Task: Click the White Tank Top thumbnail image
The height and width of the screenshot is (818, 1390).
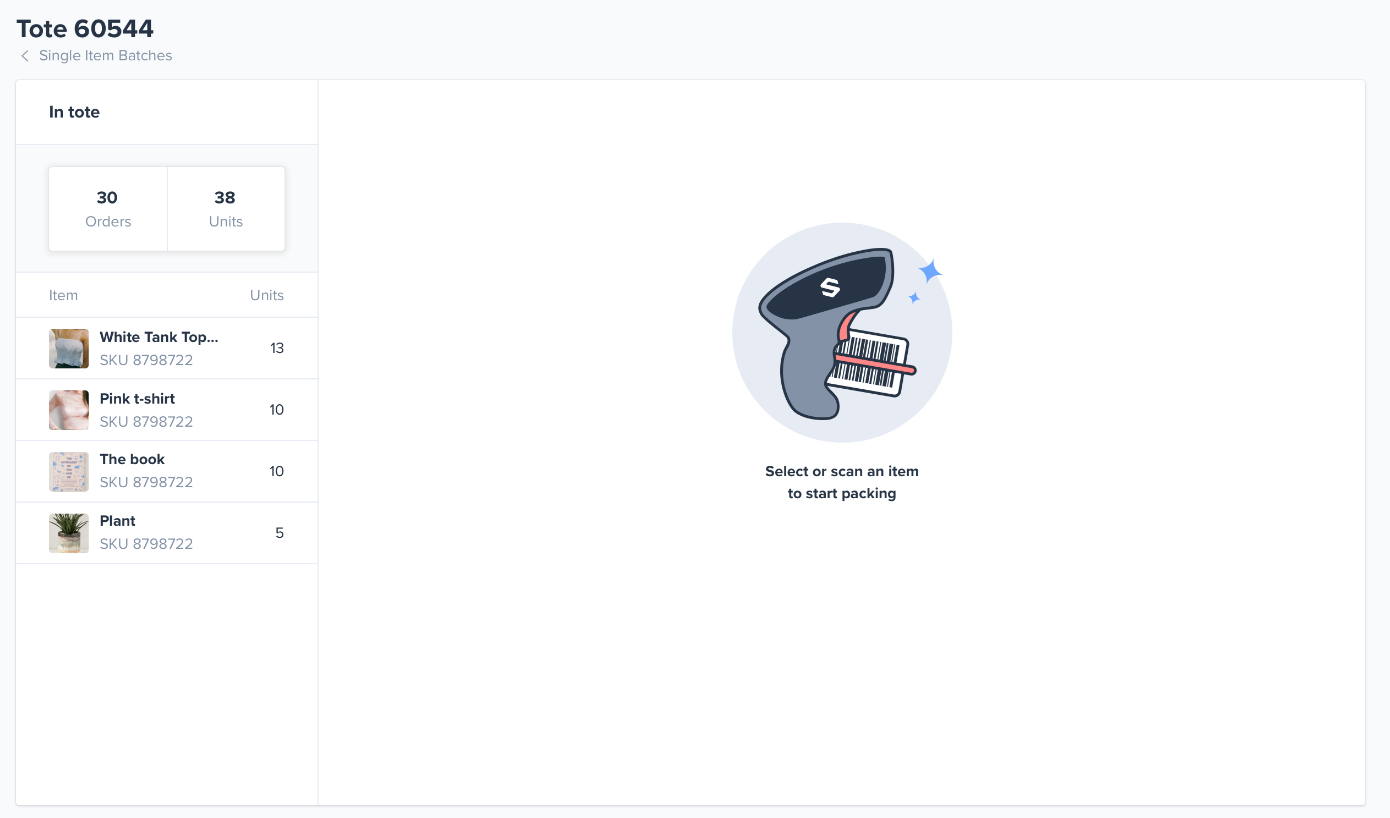Action: coord(69,348)
